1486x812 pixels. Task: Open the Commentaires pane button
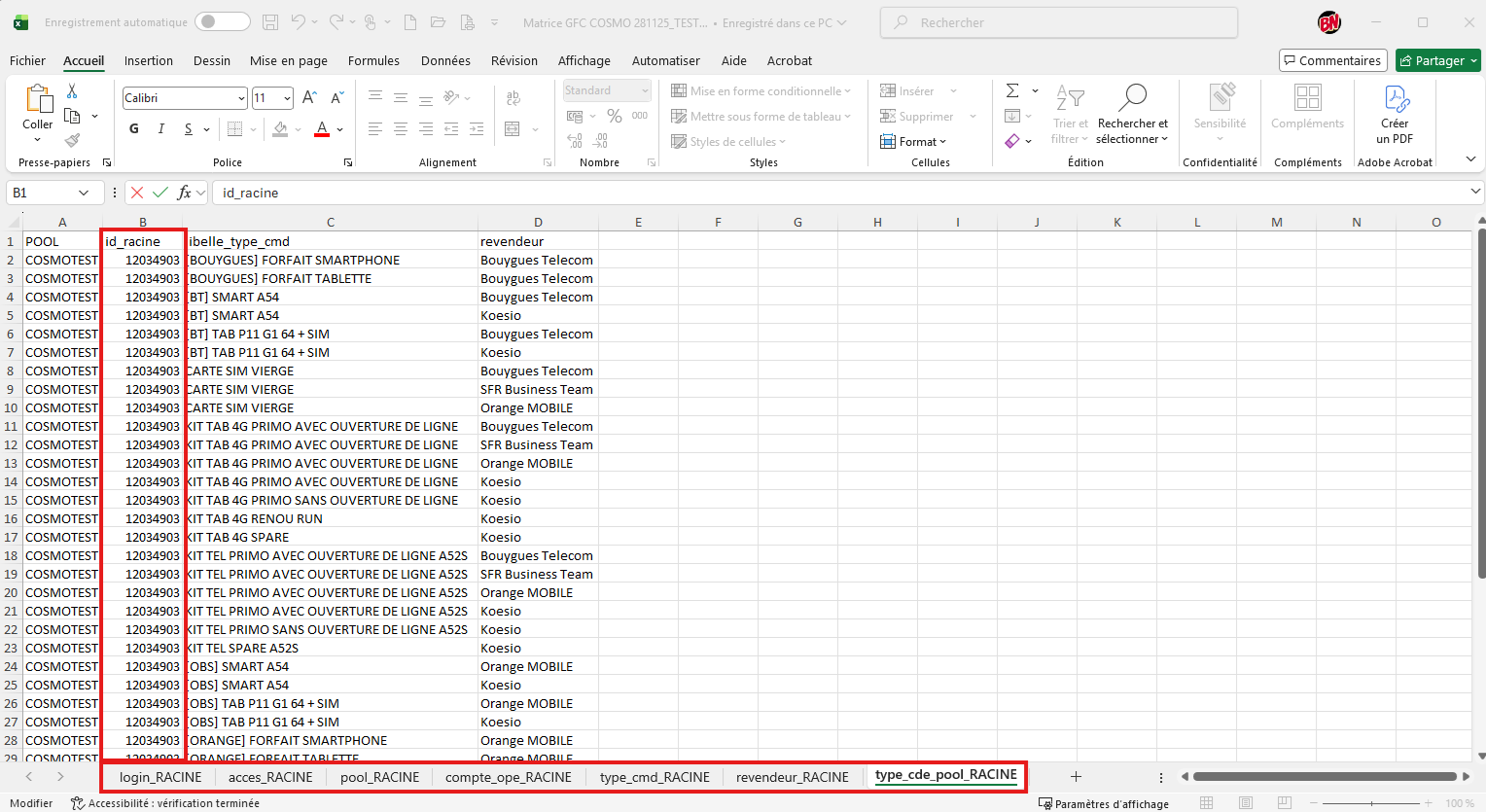(x=1331, y=60)
